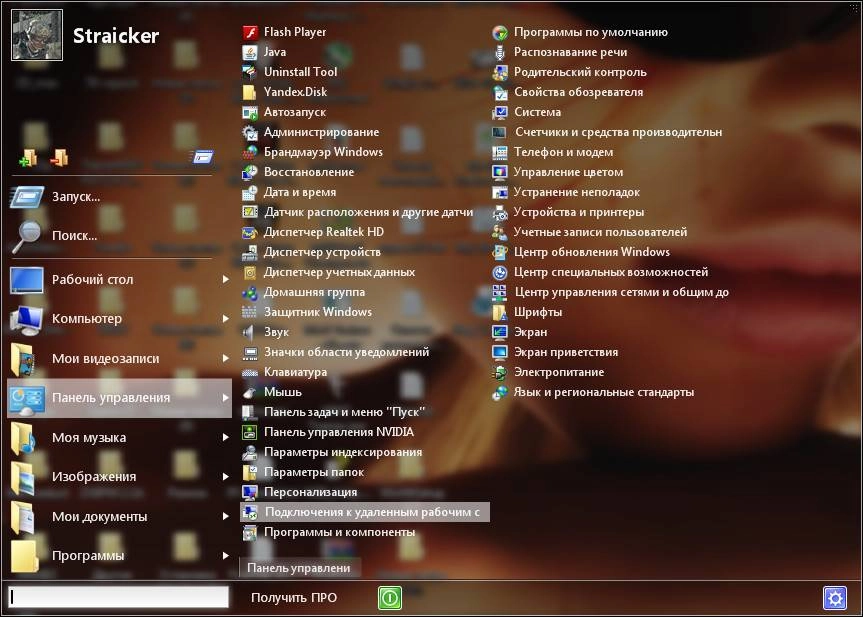The height and width of the screenshot is (617, 863).
Task: Open Изображения in the left menu
Action: 119,477
